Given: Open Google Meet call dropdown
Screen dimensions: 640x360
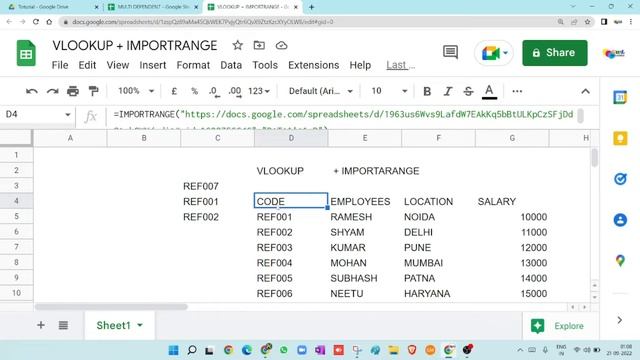Looking at the screenshot, I should point(494,53).
